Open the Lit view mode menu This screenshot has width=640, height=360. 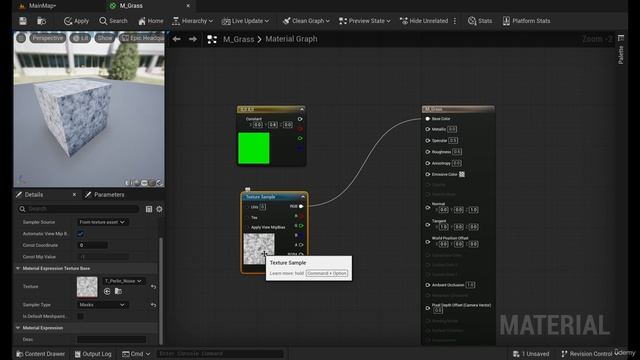point(80,38)
